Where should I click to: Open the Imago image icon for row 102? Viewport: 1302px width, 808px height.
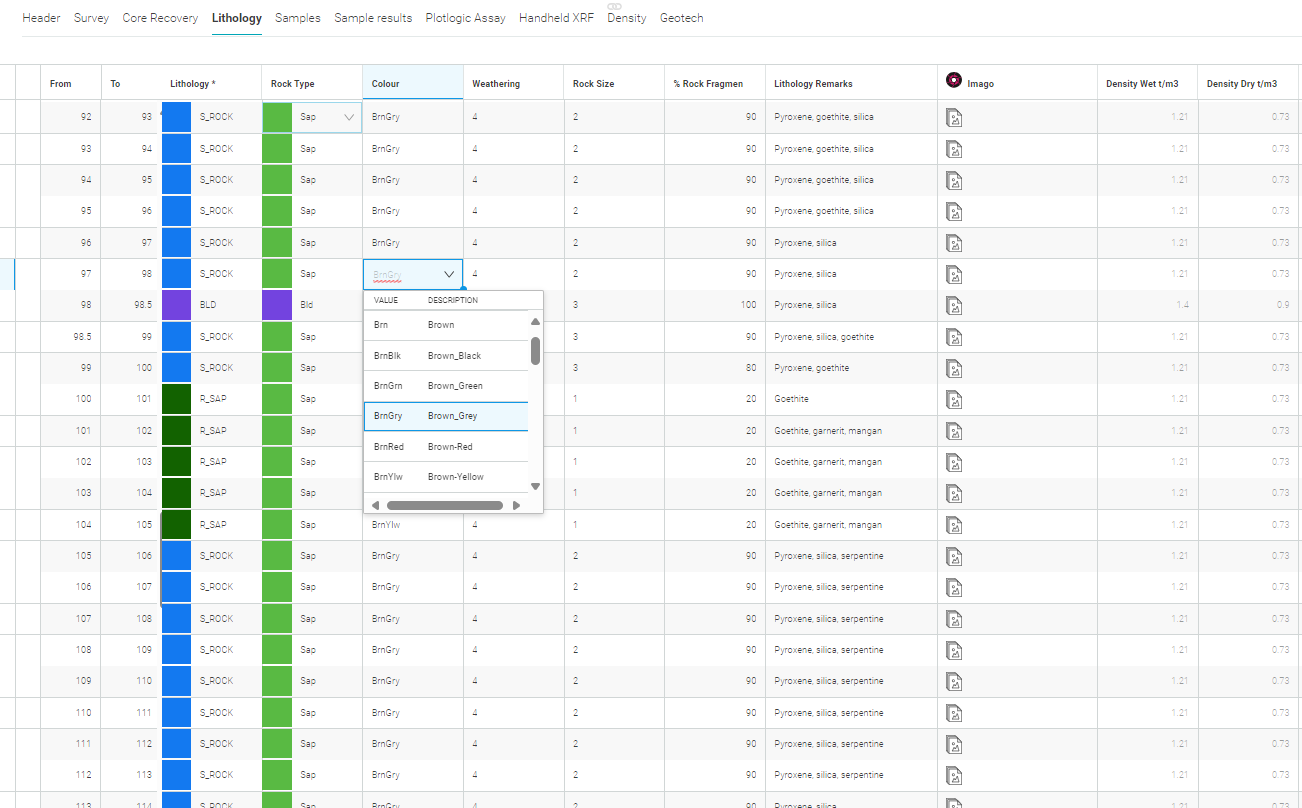(x=955, y=462)
